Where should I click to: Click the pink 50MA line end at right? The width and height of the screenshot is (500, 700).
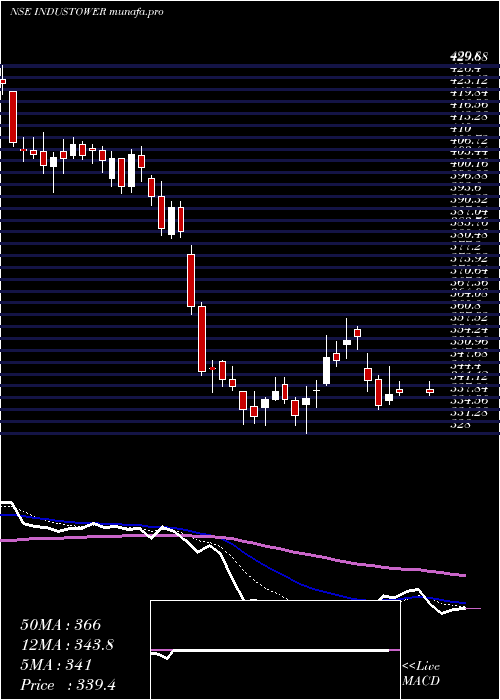[x=463, y=575]
